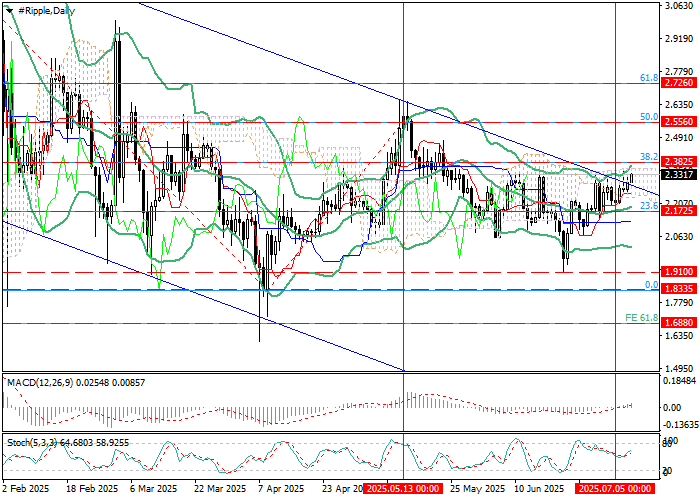Click the 1.4950 price scale value
Image resolution: width=700 pixels, height=500 pixels.
[x=679, y=369]
